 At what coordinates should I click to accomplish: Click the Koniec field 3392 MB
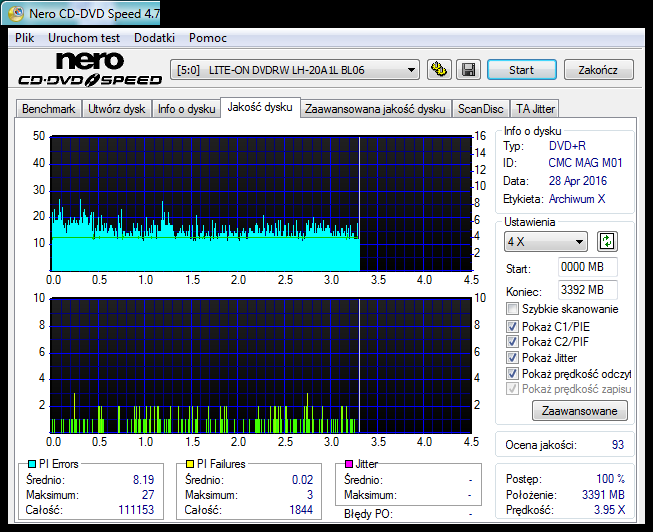click(588, 290)
